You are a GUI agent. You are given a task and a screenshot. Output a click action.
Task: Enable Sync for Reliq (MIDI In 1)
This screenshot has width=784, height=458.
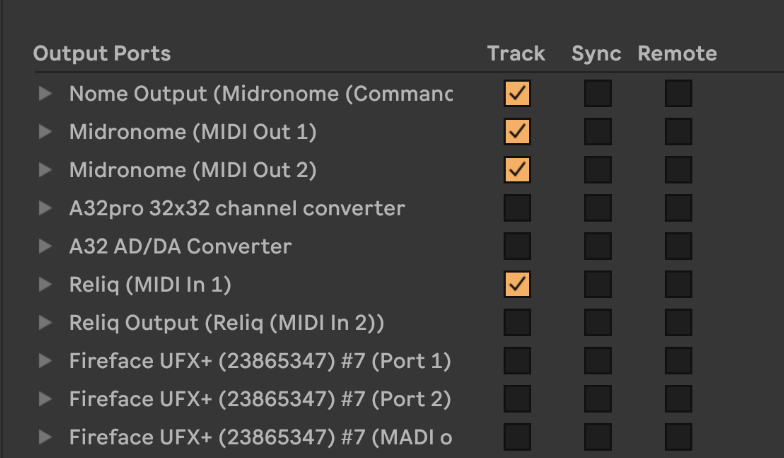598,285
